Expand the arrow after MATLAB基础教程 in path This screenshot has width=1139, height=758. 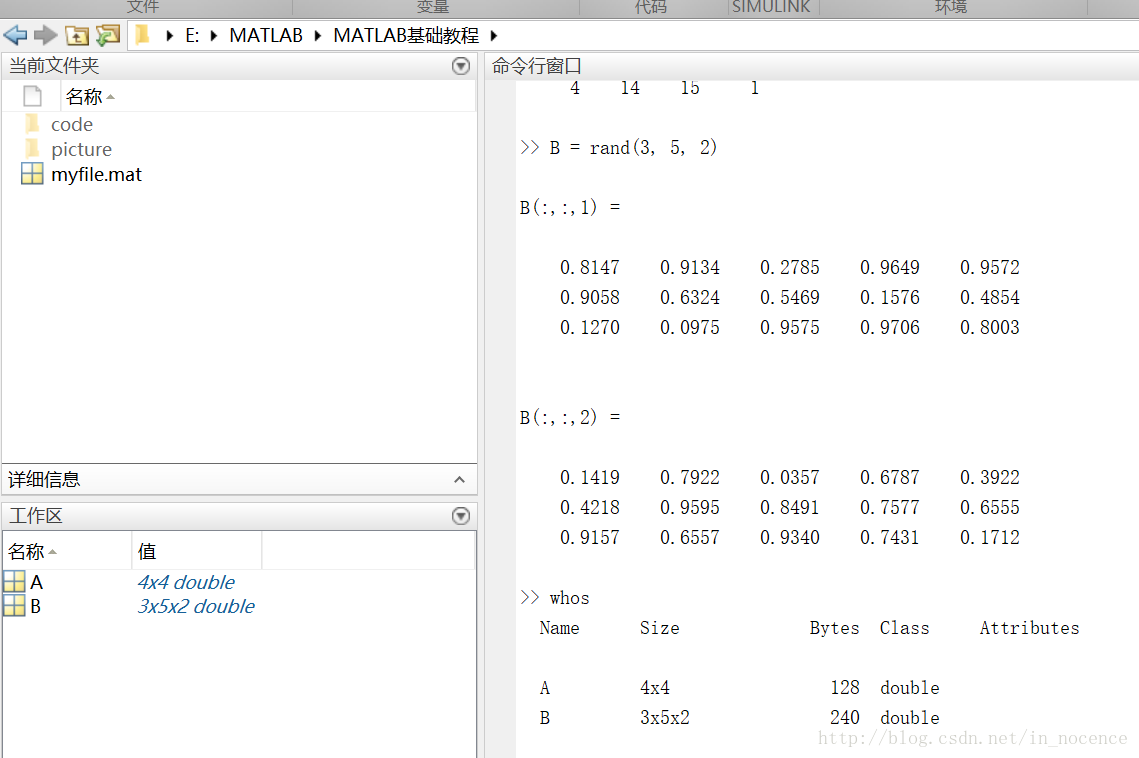[494, 36]
